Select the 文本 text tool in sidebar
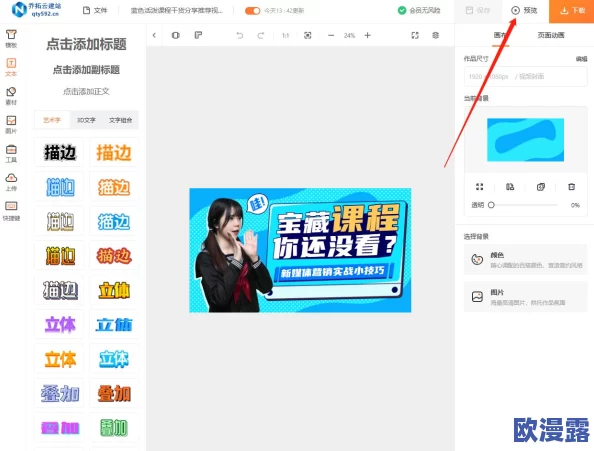 tap(11, 67)
